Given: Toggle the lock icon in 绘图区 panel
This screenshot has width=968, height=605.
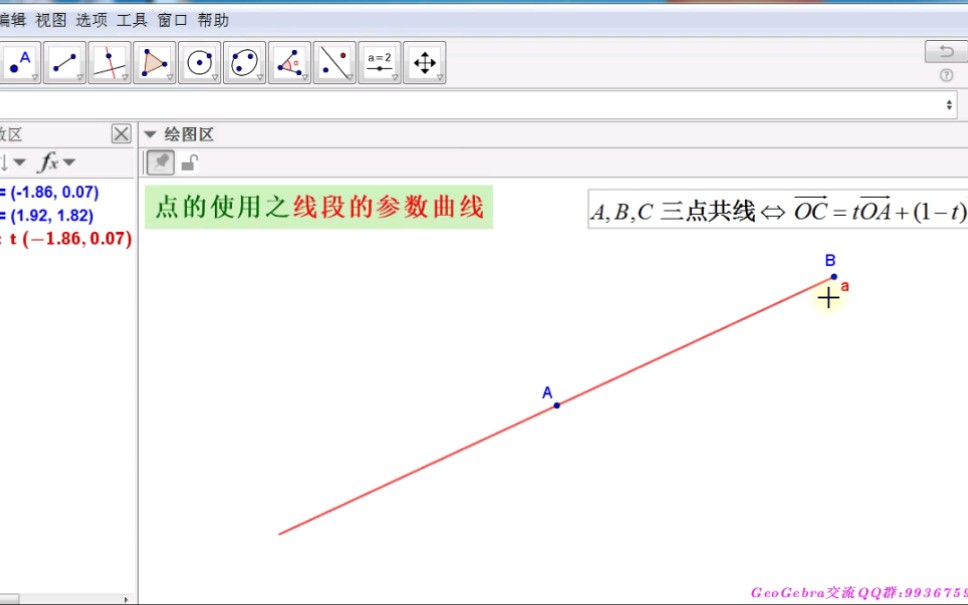Looking at the screenshot, I should coord(190,162).
